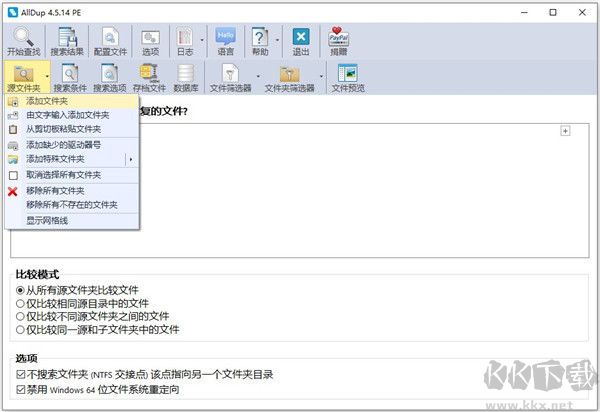Choose 添加文件夹 menu entry
The height and width of the screenshot is (412, 600).
click(x=72, y=101)
